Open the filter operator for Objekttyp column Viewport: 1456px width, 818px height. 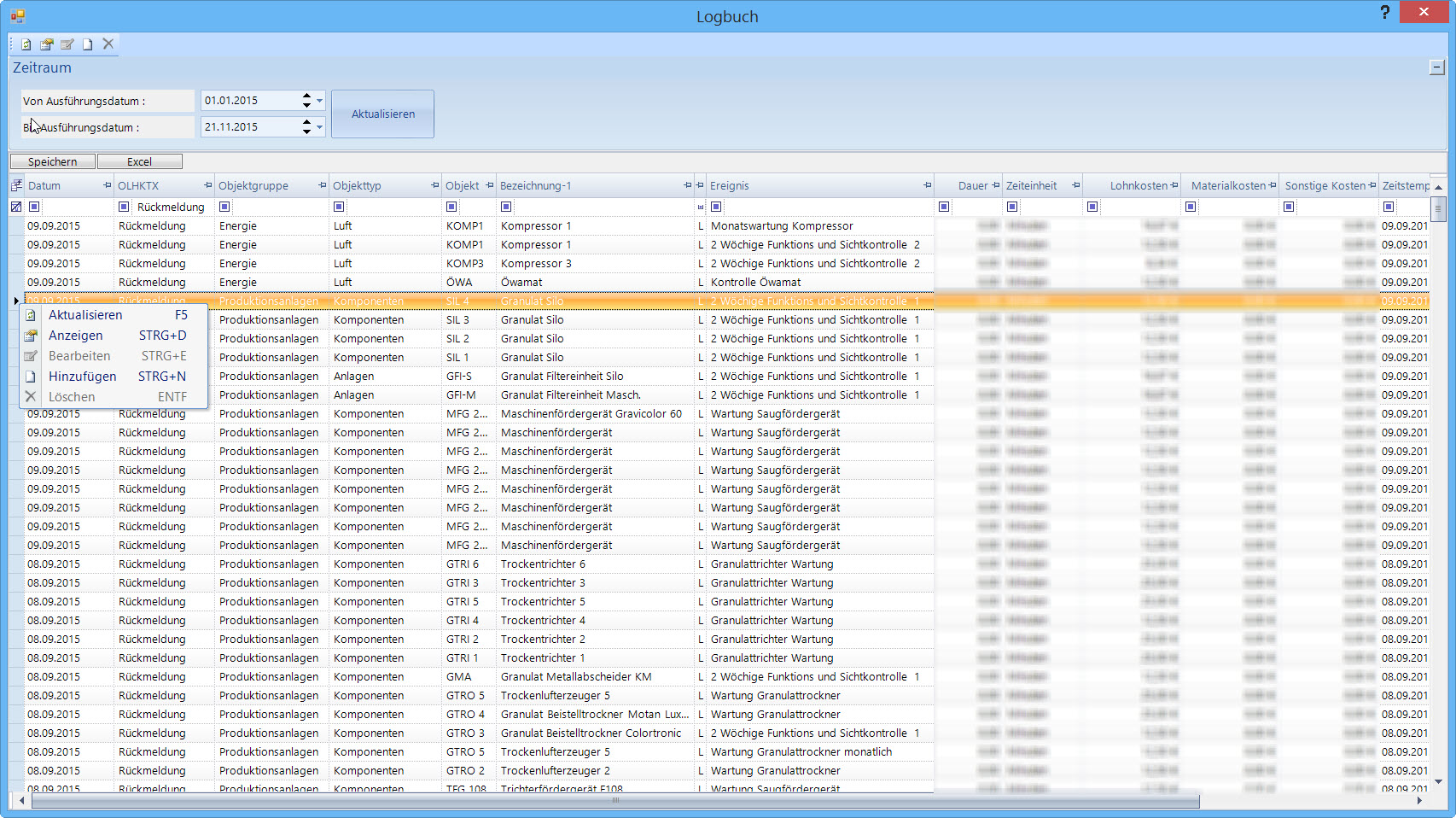(x=339, y=207)
